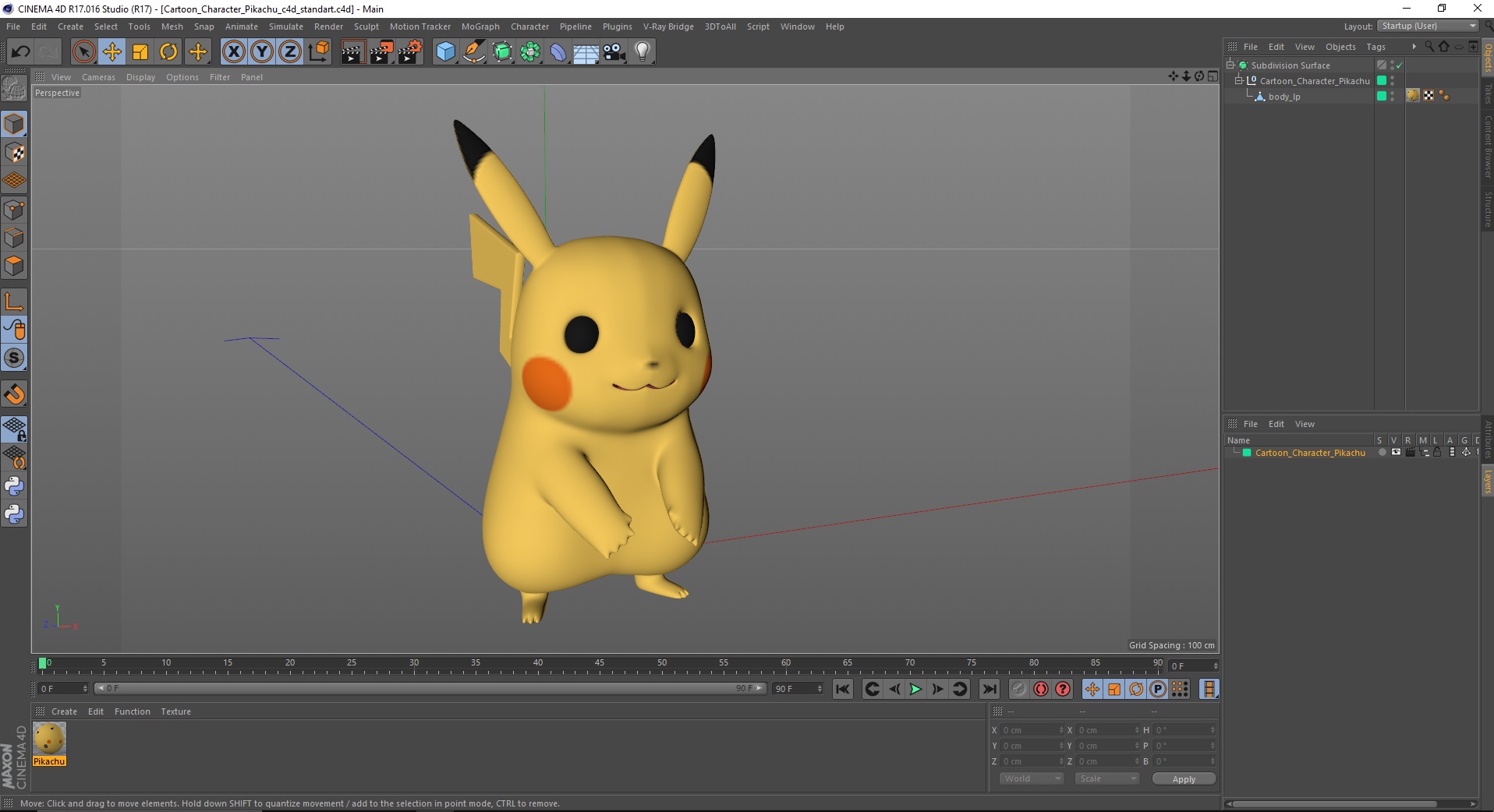Switch to Texture mode in left palette
1494x812 pixels.
pyautogui.click(x=14, y=153)
